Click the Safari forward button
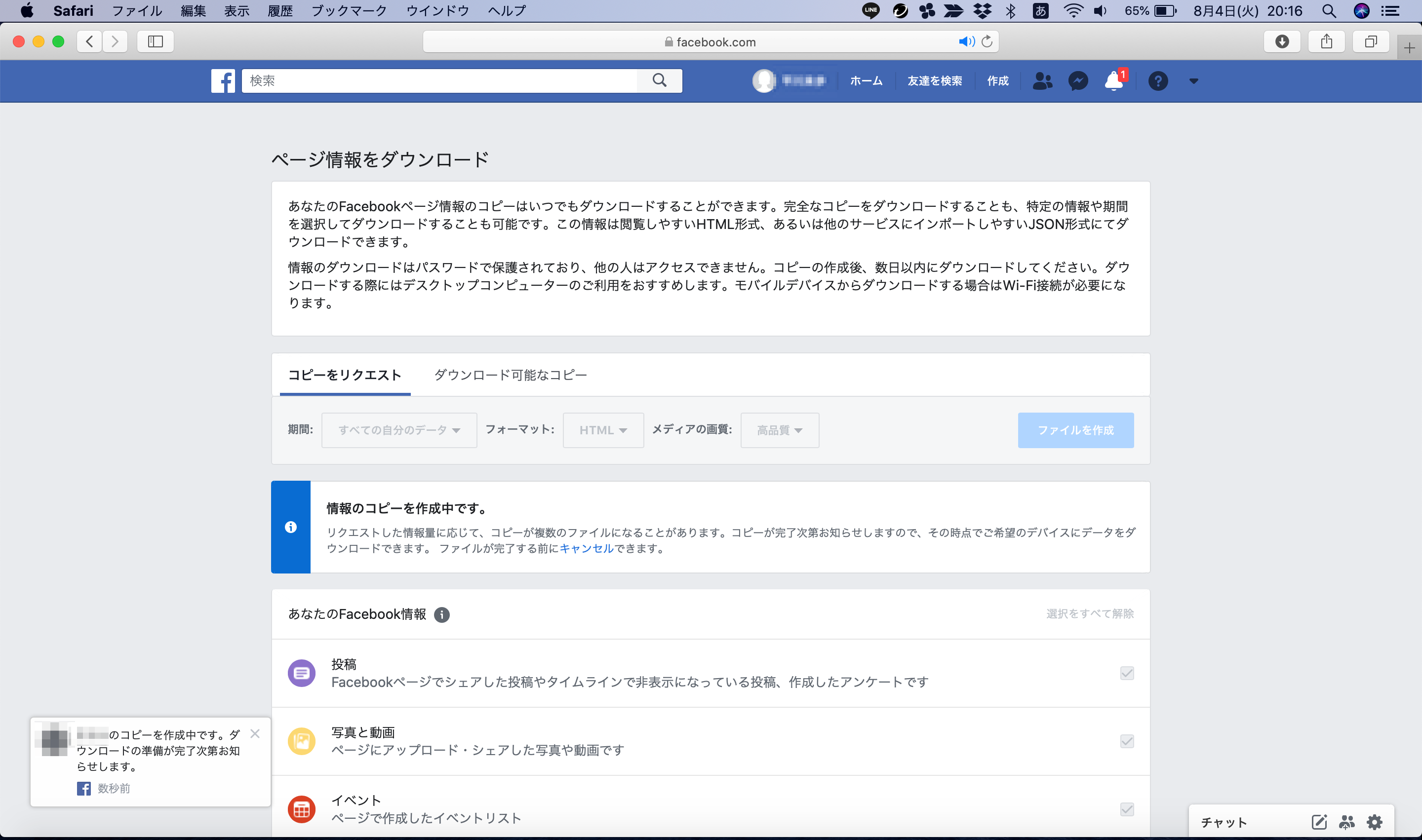Viewport: 1422px width, 840px height. pyautogui.click(x=115, y=41)
